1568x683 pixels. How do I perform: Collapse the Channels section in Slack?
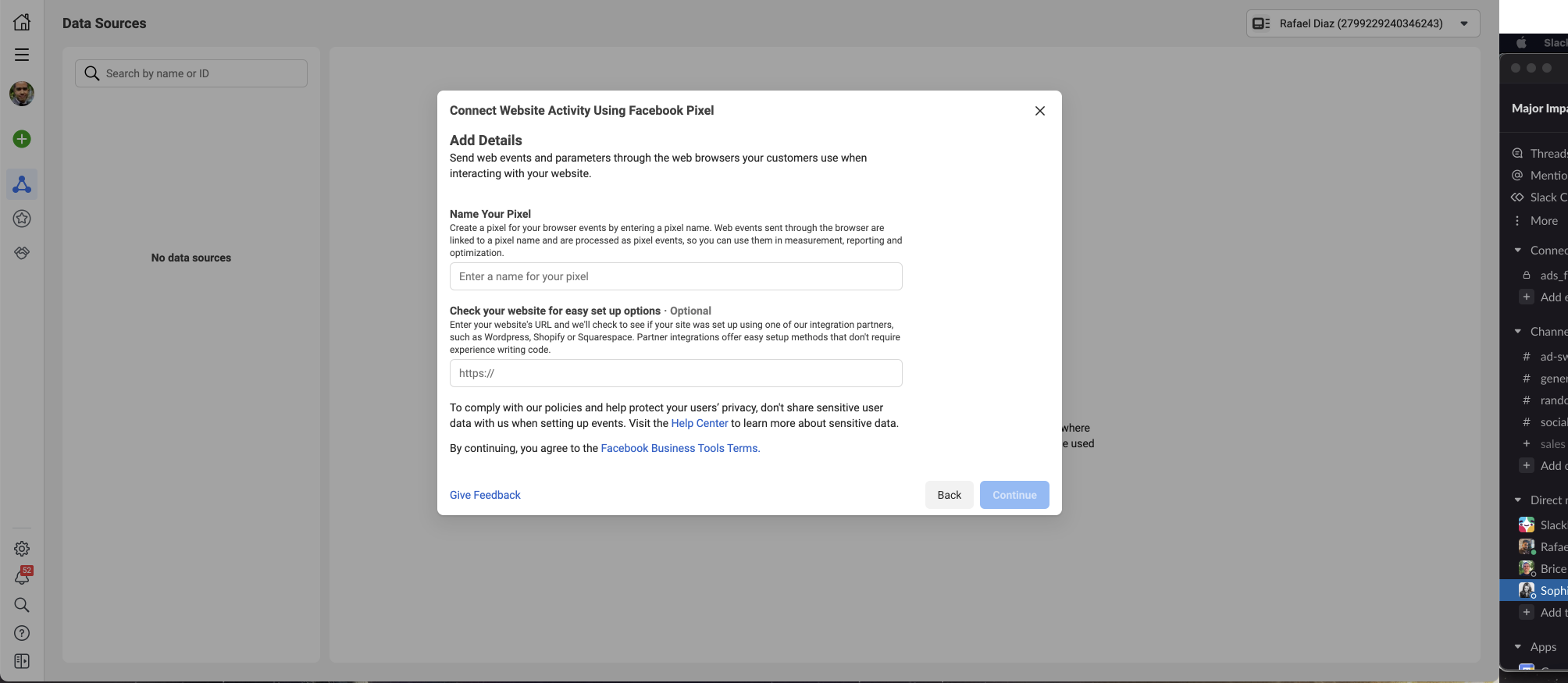(x=1518, y=331)
